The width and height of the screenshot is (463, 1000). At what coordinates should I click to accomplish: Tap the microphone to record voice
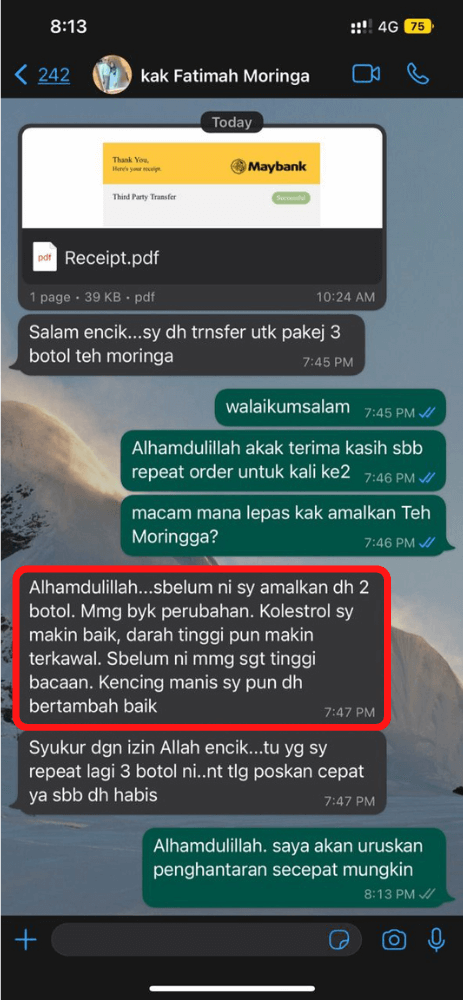click(x=436, y=939)
